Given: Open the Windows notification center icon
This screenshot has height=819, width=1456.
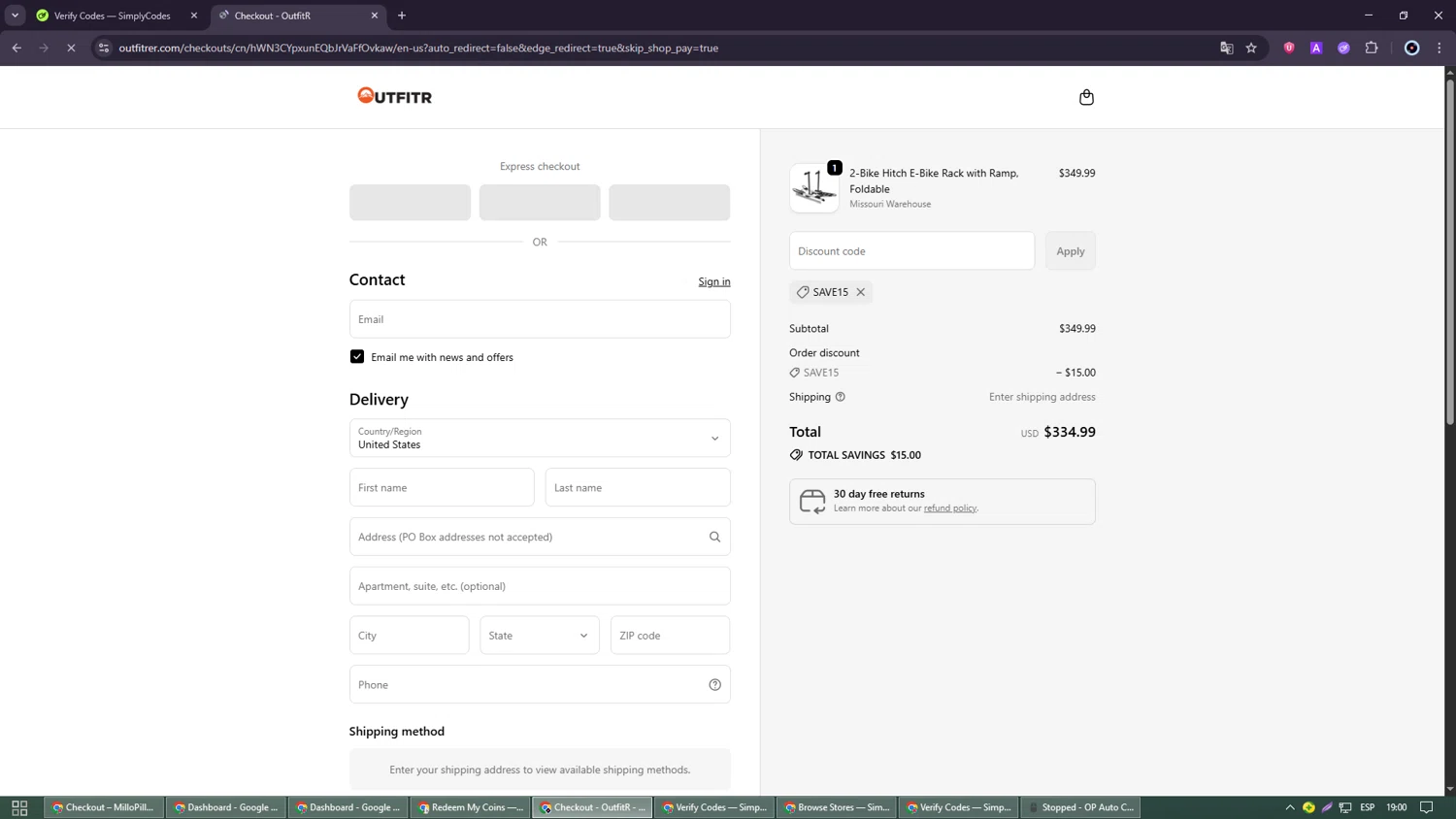Looking at the screenshot, I should click(x=1427, y=807).
